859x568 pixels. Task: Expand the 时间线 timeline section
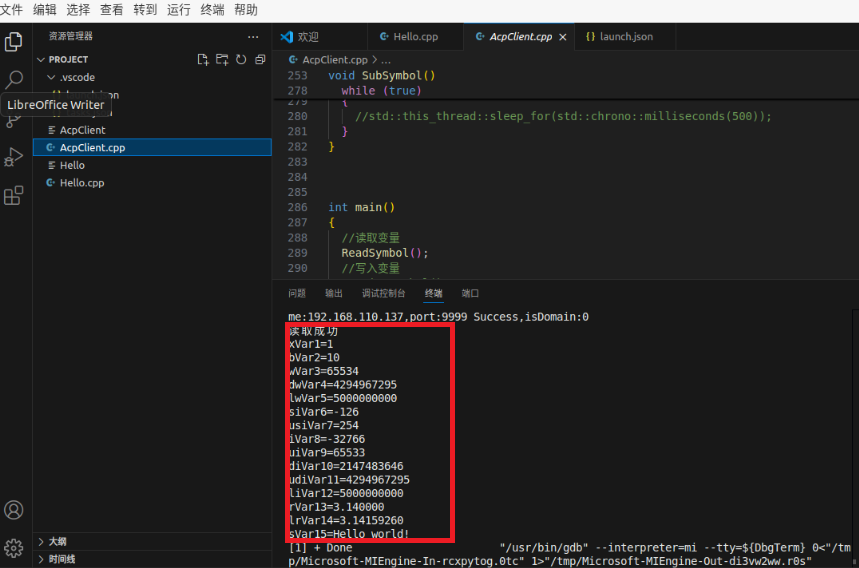click(41, 559)
